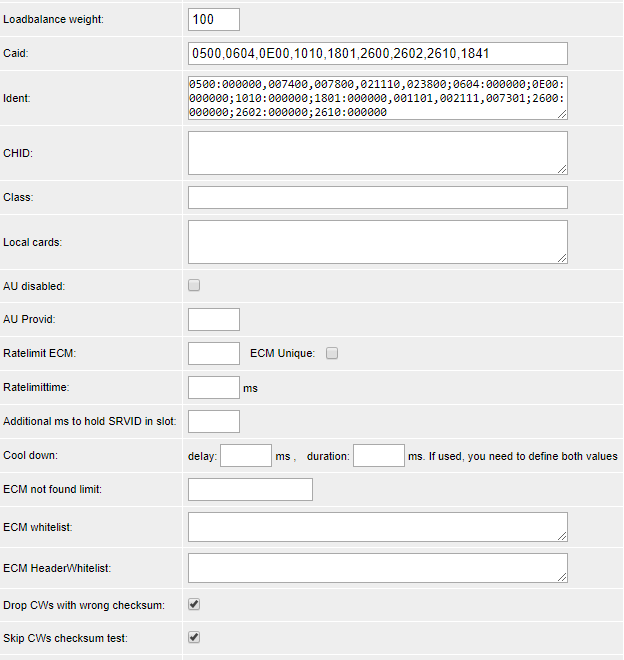Select the ECM not found limit field
The height and width of the screenshot is (660, 624).
(251, 490)
